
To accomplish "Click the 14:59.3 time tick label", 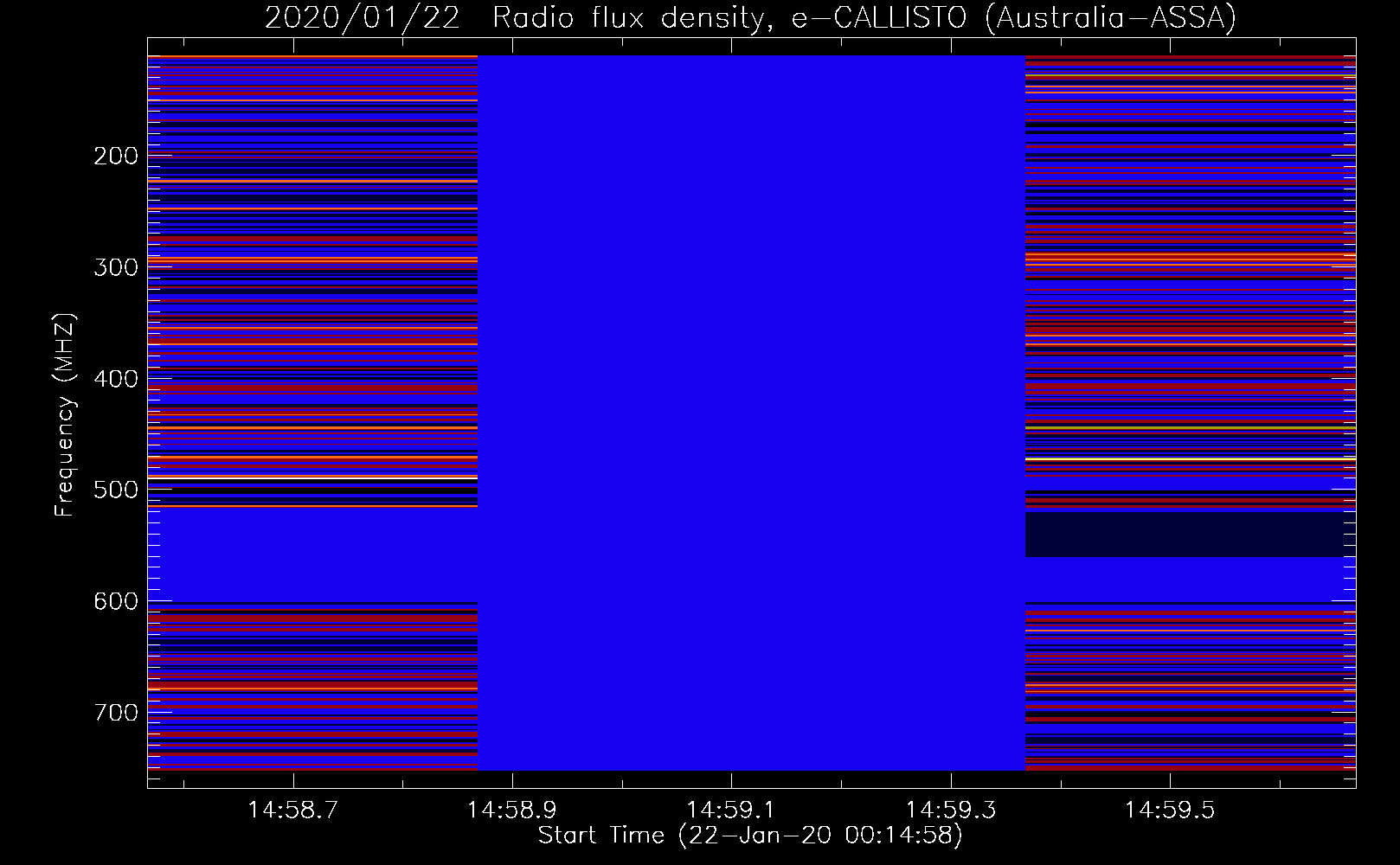I will pos(951,811).
